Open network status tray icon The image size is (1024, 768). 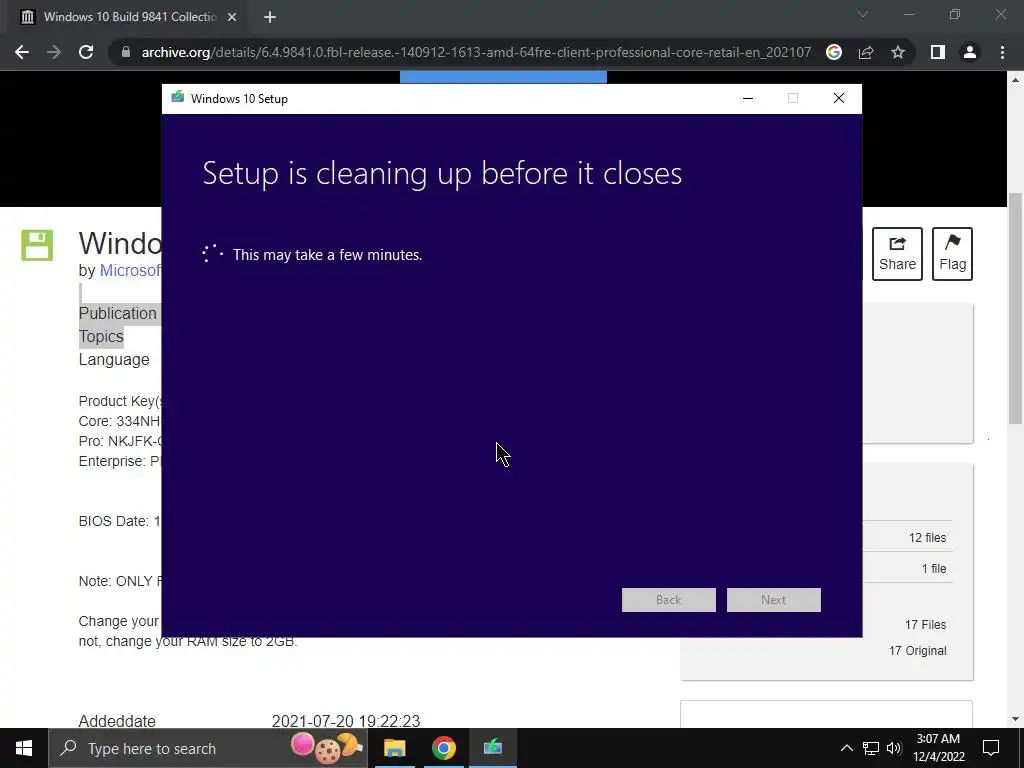point(871,748)
